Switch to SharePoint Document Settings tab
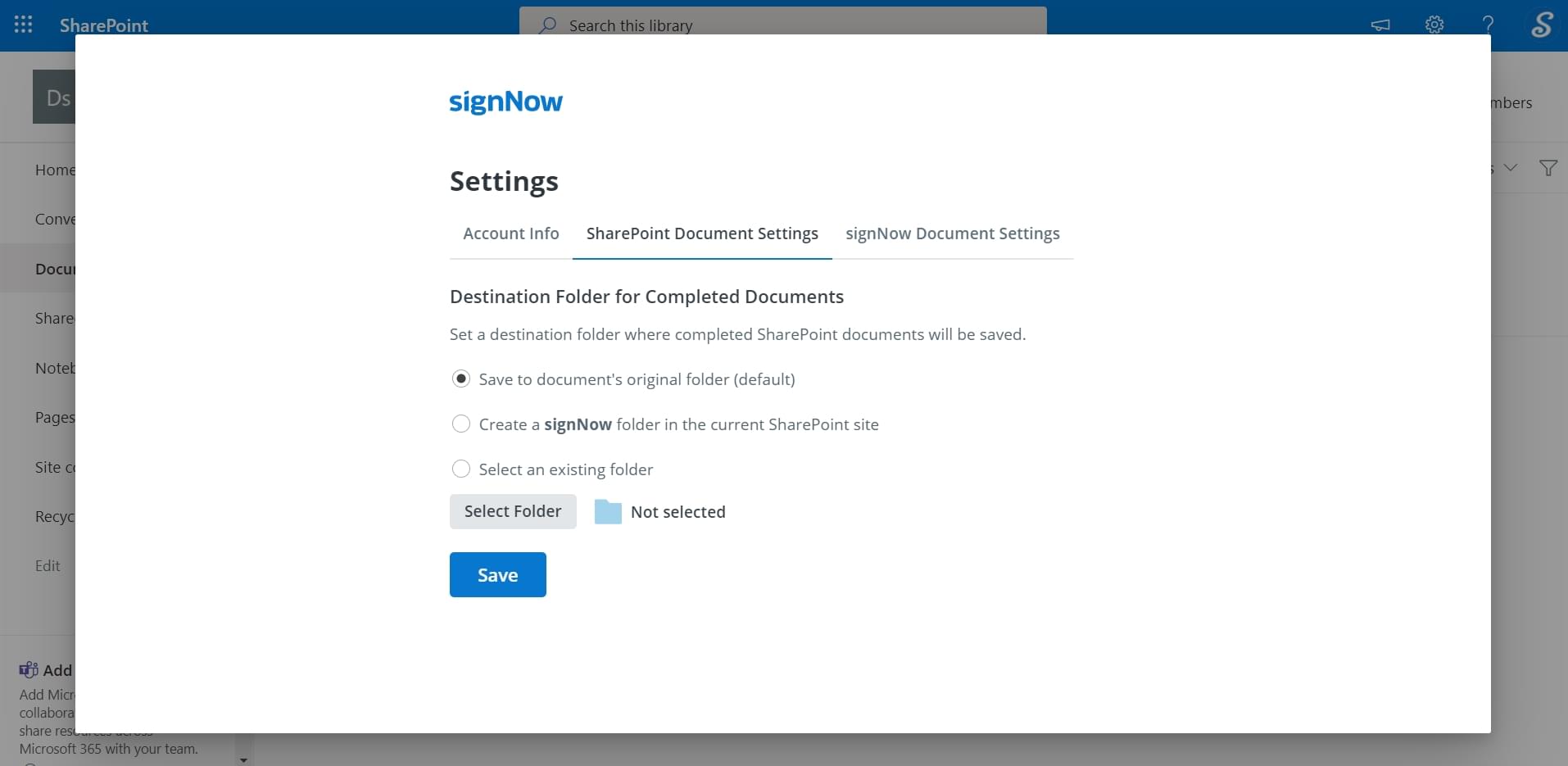Image resolution: width=1568 pixels, height=766 pixels. (x=702, y=233)
